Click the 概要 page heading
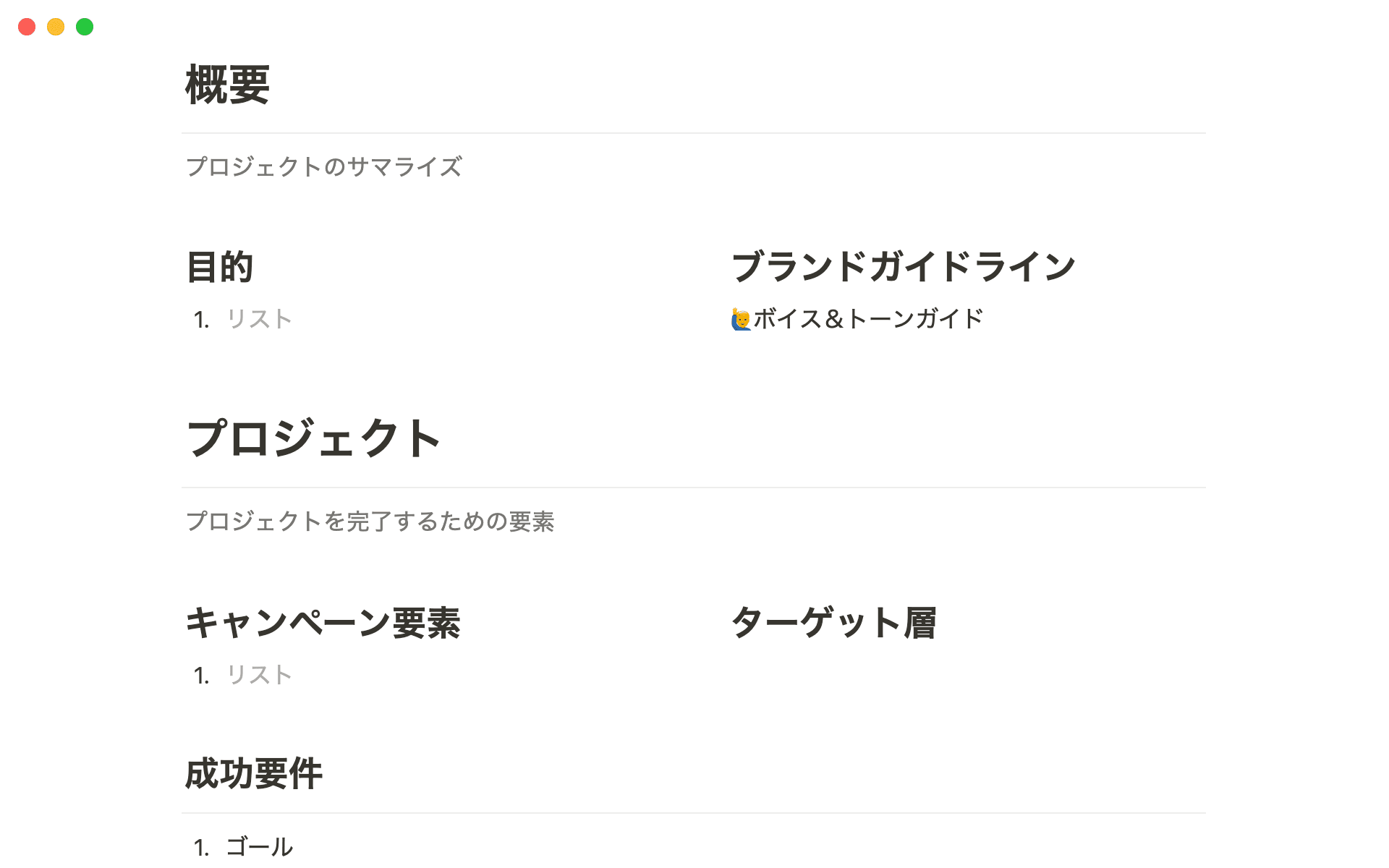 pyautogui.click(x=226, y=85)
